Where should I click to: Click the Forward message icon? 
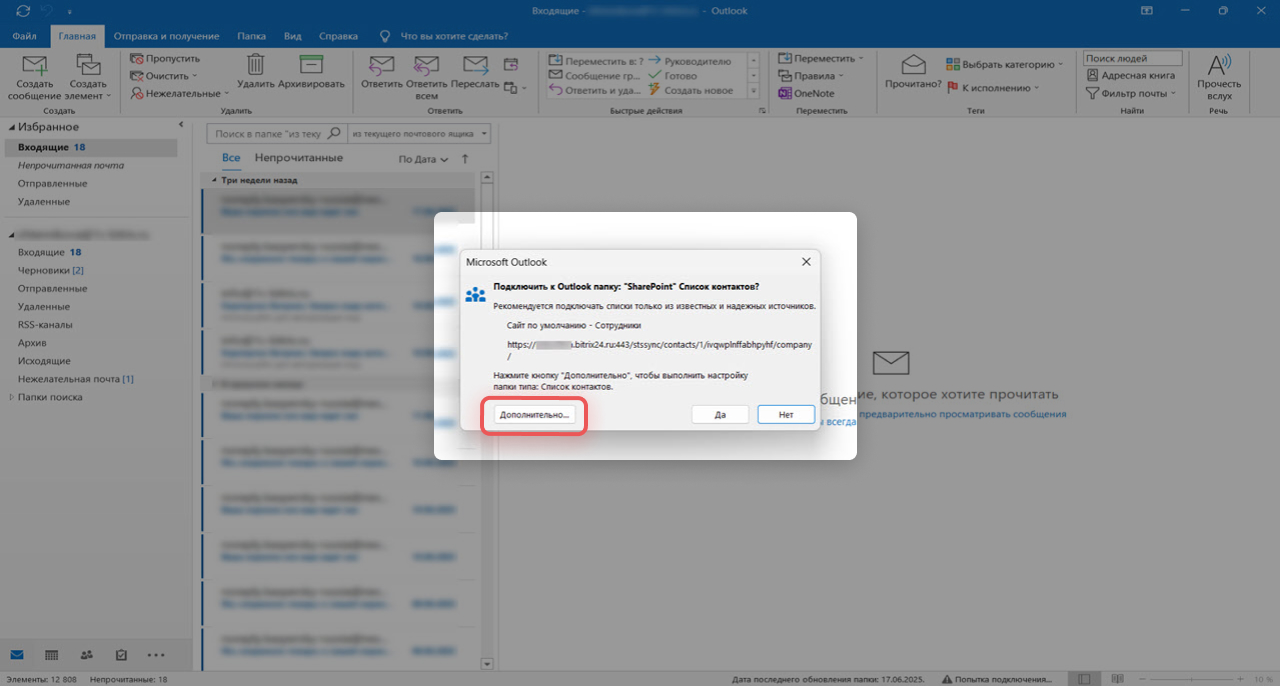pos(475,66)
